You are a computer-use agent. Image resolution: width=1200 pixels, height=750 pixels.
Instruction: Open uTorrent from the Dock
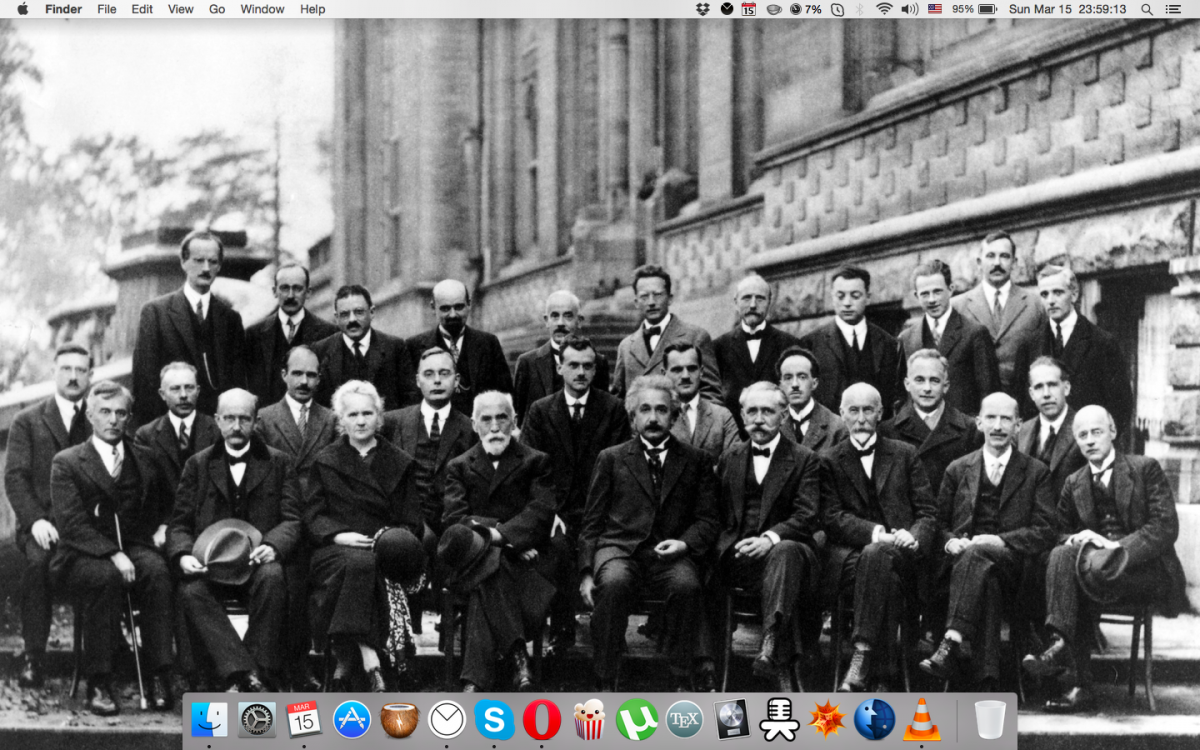pos(637,719)
